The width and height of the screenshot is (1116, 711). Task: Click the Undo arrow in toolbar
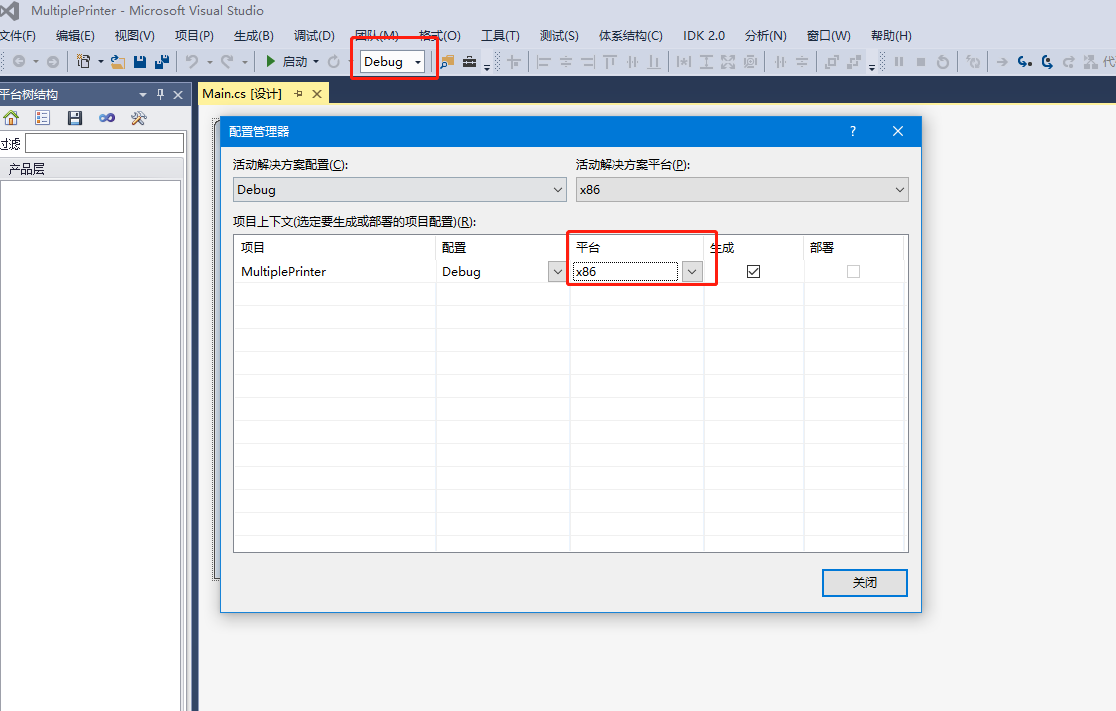191,62
